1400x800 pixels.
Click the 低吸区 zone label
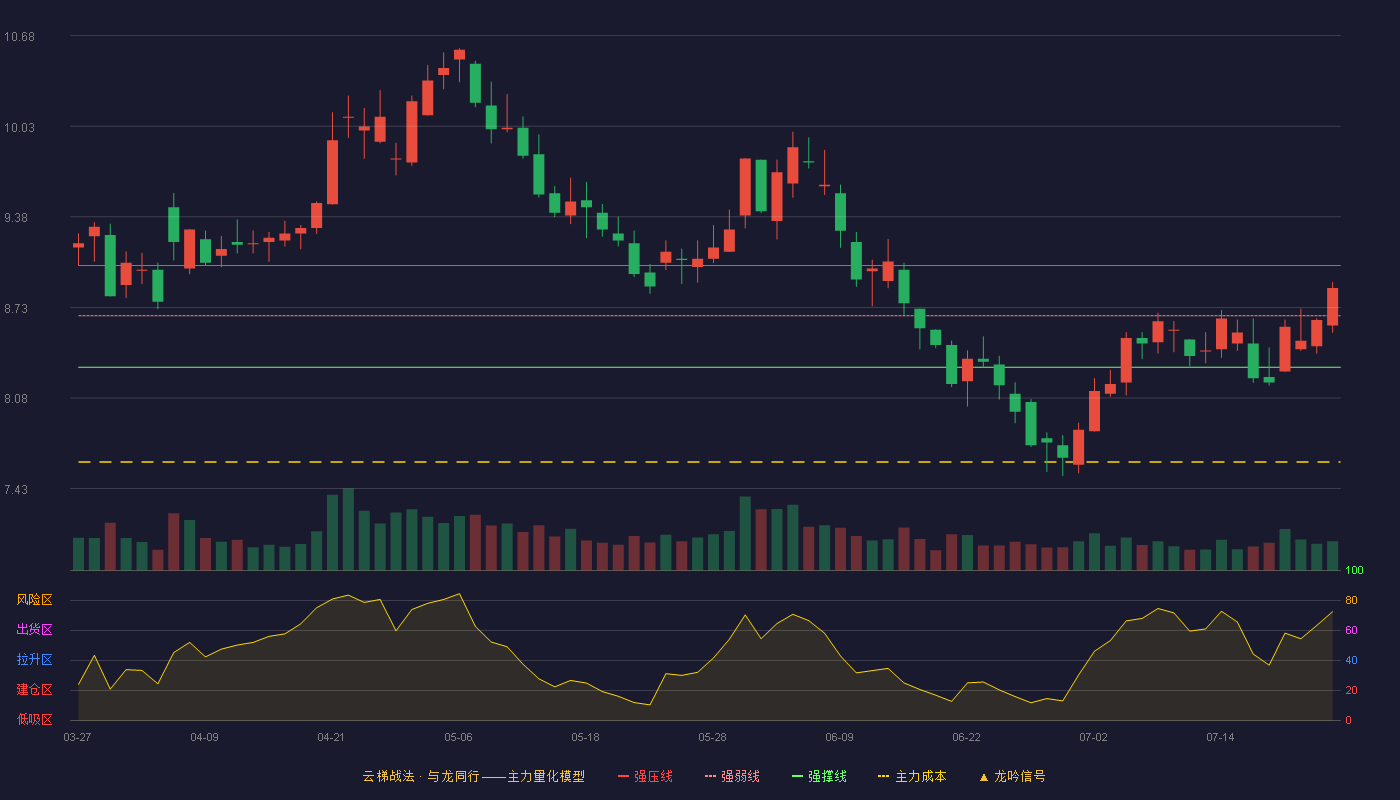click(34, 719)
